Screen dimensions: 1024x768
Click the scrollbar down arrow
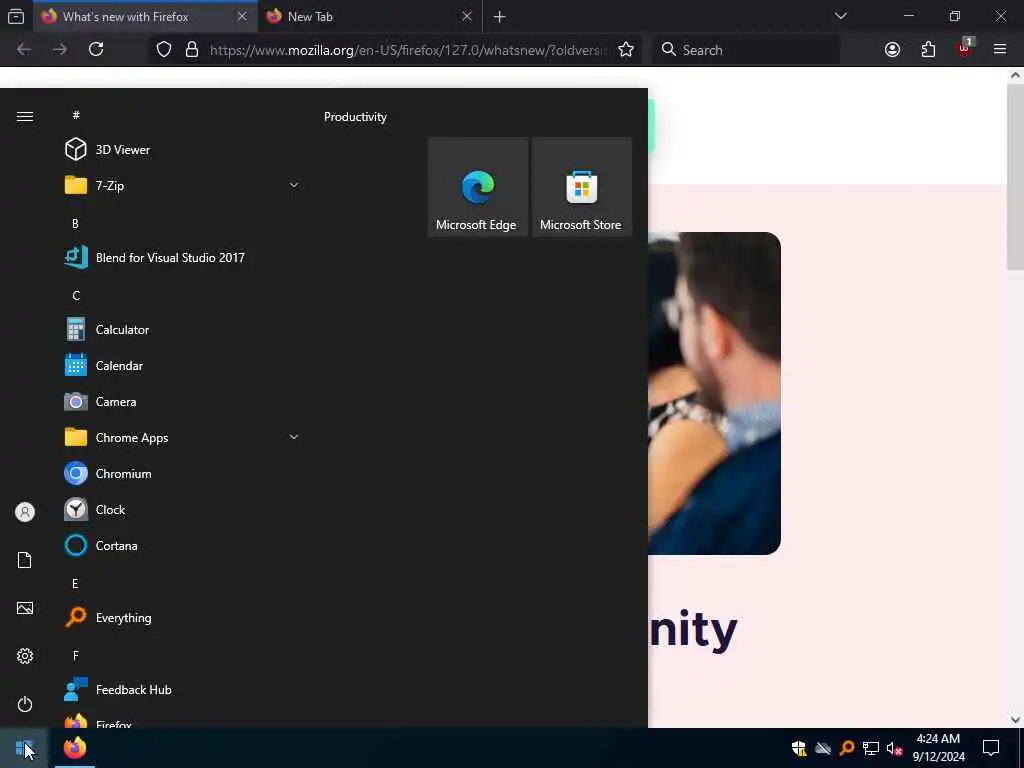click(x=1015, y=720)
